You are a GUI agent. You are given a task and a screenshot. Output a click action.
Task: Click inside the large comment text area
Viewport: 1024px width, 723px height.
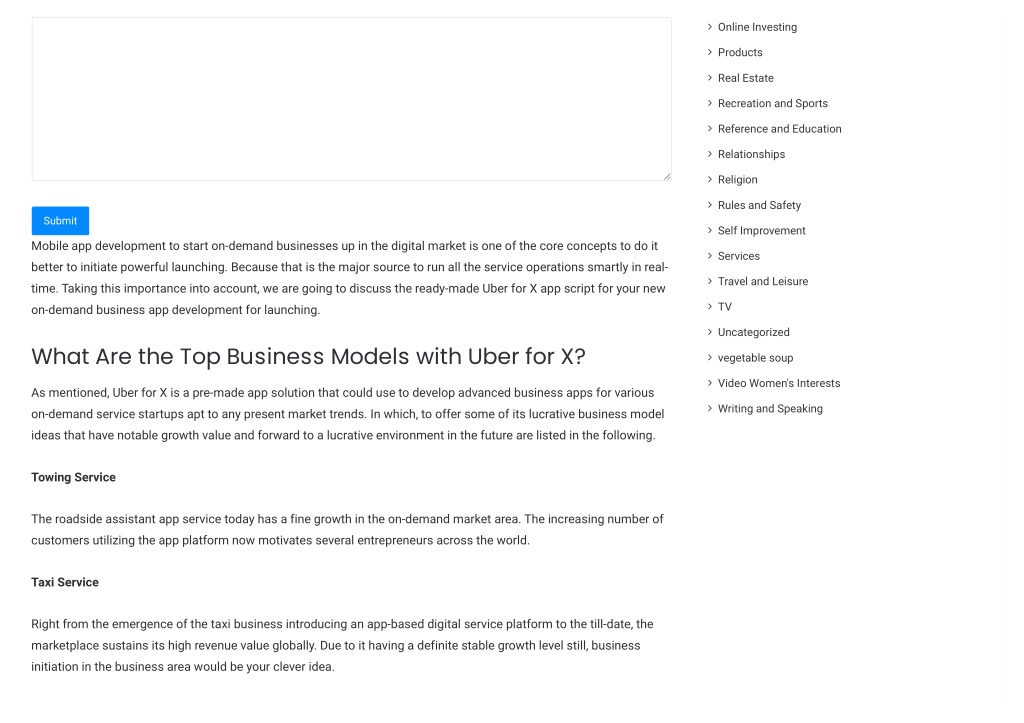click(351, 99)
